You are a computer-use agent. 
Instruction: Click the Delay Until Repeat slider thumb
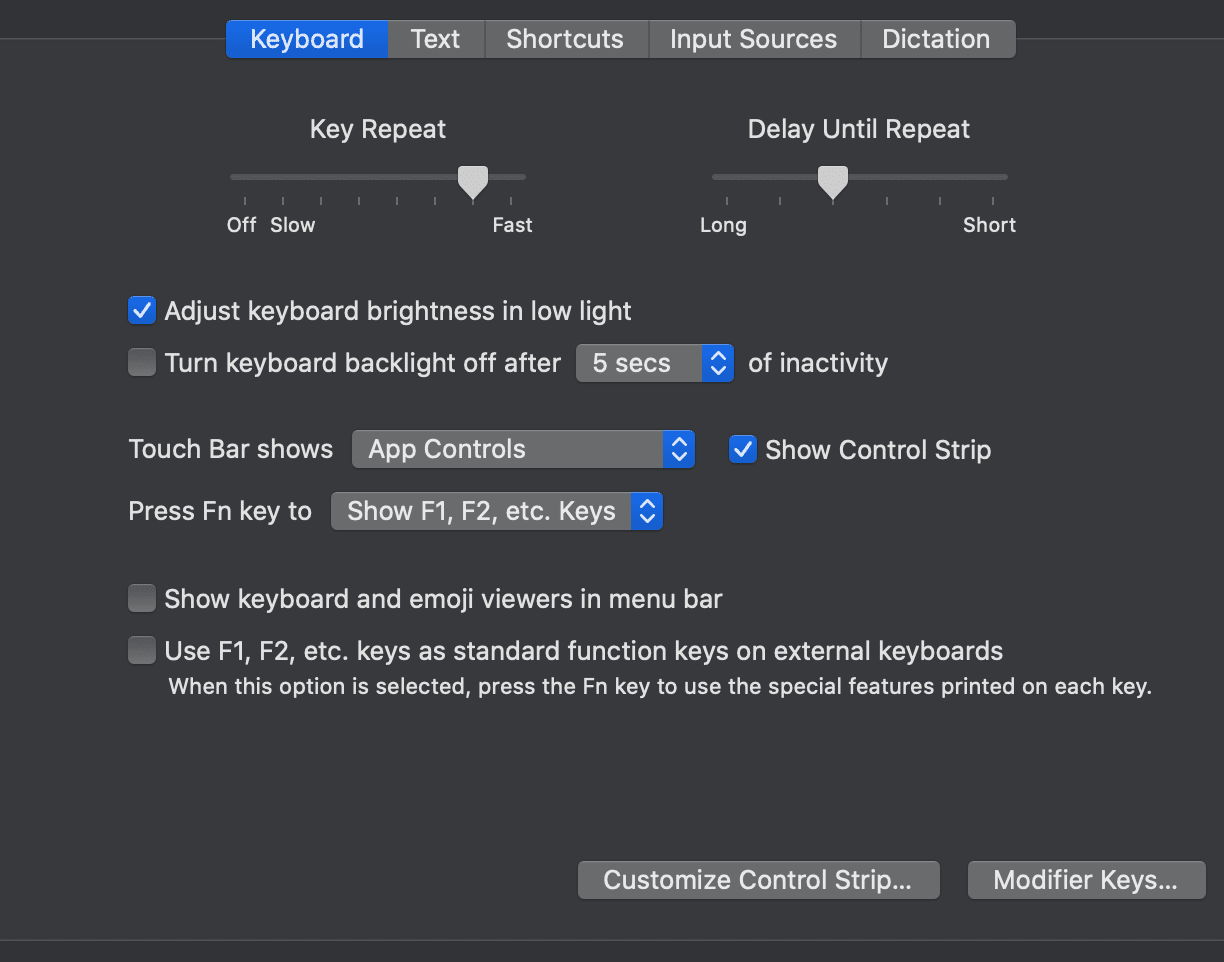832,181
